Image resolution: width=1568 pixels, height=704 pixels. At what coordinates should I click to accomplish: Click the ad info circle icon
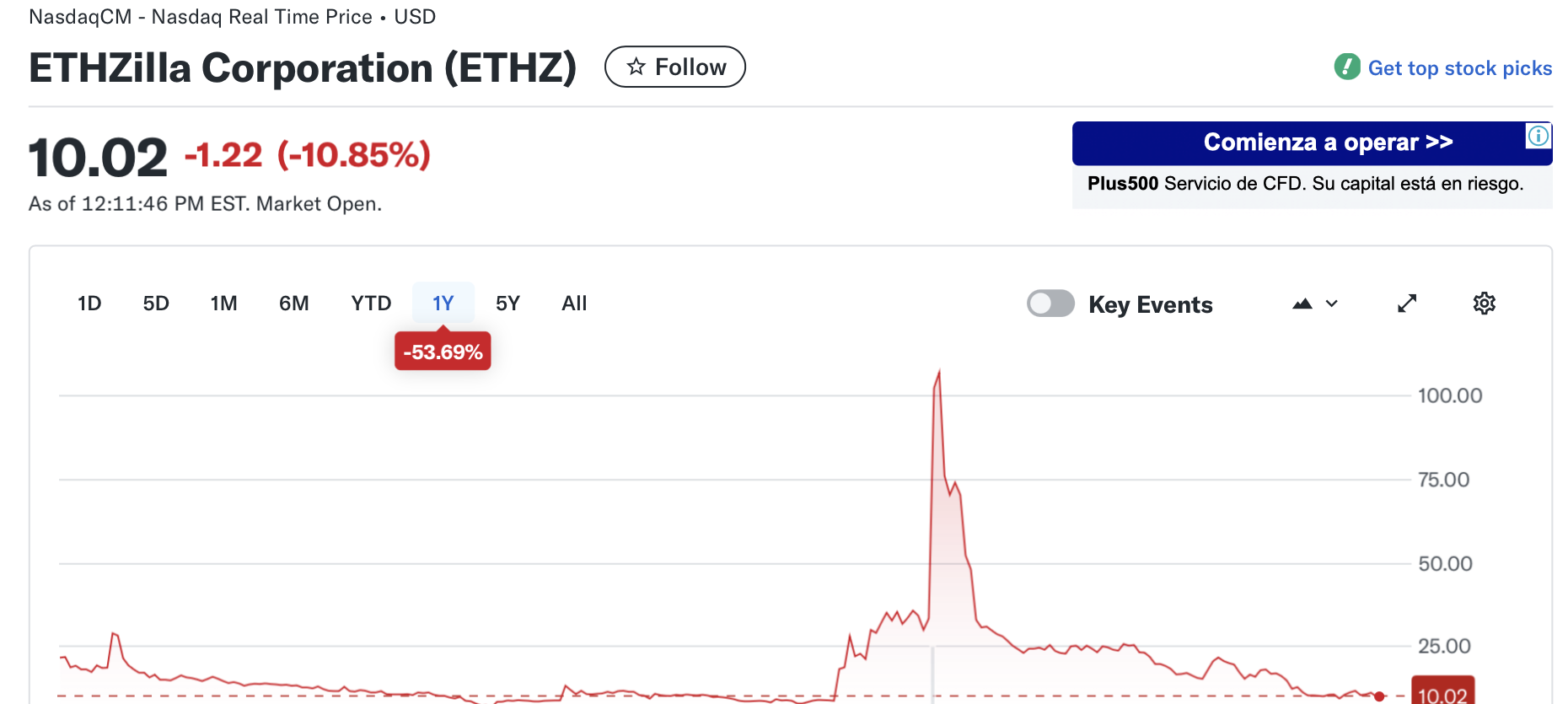click(1538, 136)
